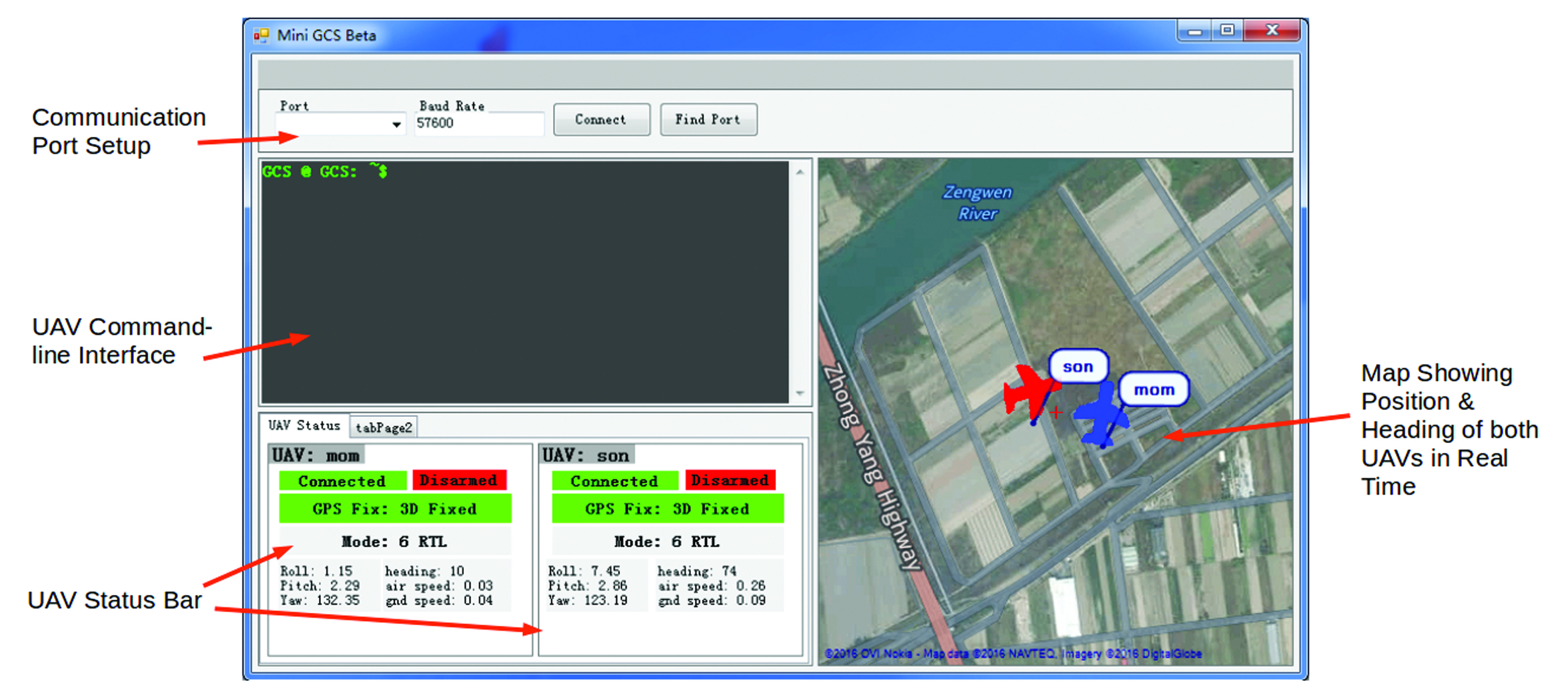Screen dimensions: 1568x690
Task: Toggle the red Disarmed status for UAV son
Action: pyautogui.click(x=731, y=480)
